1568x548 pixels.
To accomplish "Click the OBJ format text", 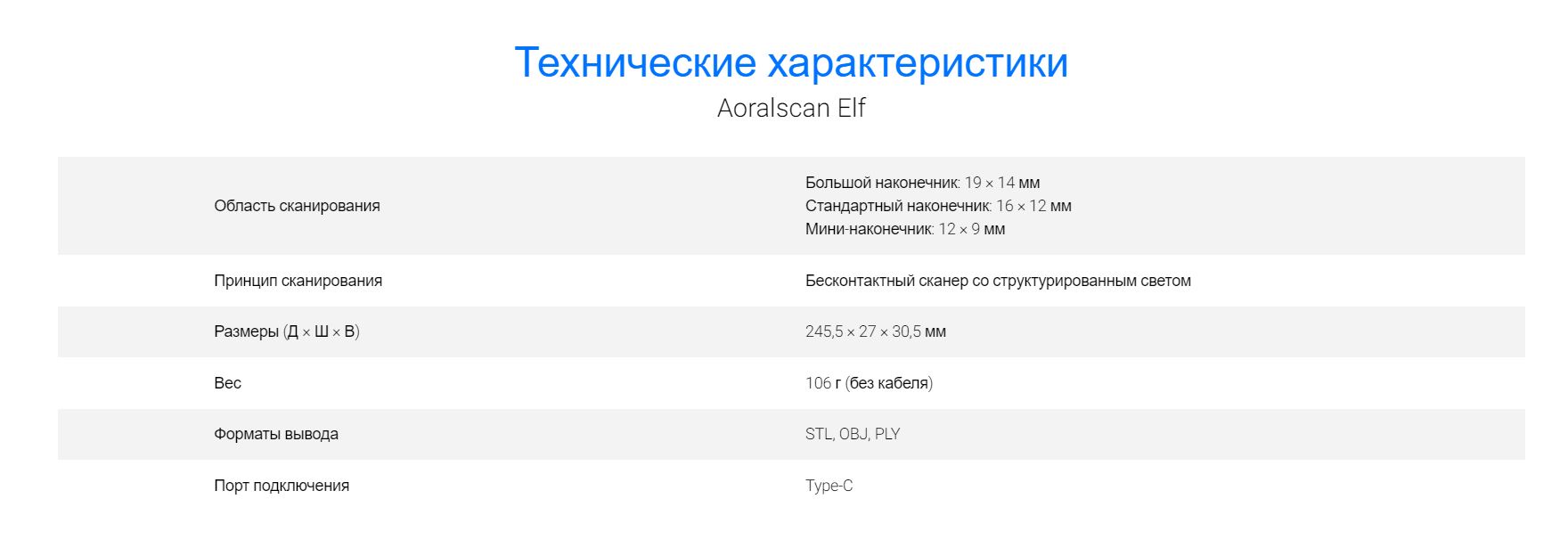I will pyautogui.click(x=853, y=434).
